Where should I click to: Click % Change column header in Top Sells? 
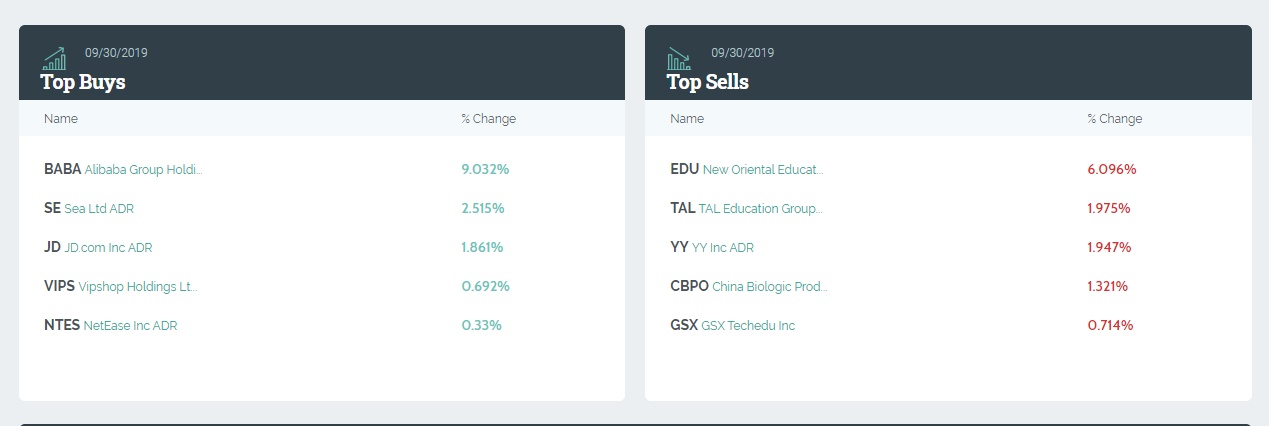1115,119
